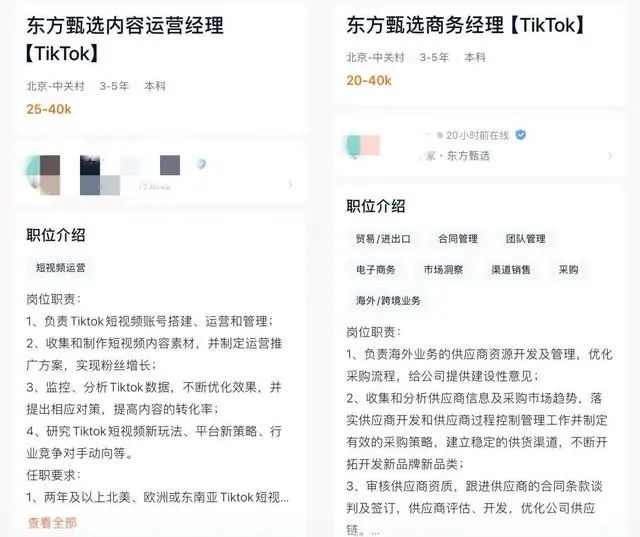This screenshot has width=640, height=537.
Task: Select the 贸易/进出口 tag
Action: click(x=383, y=239)
